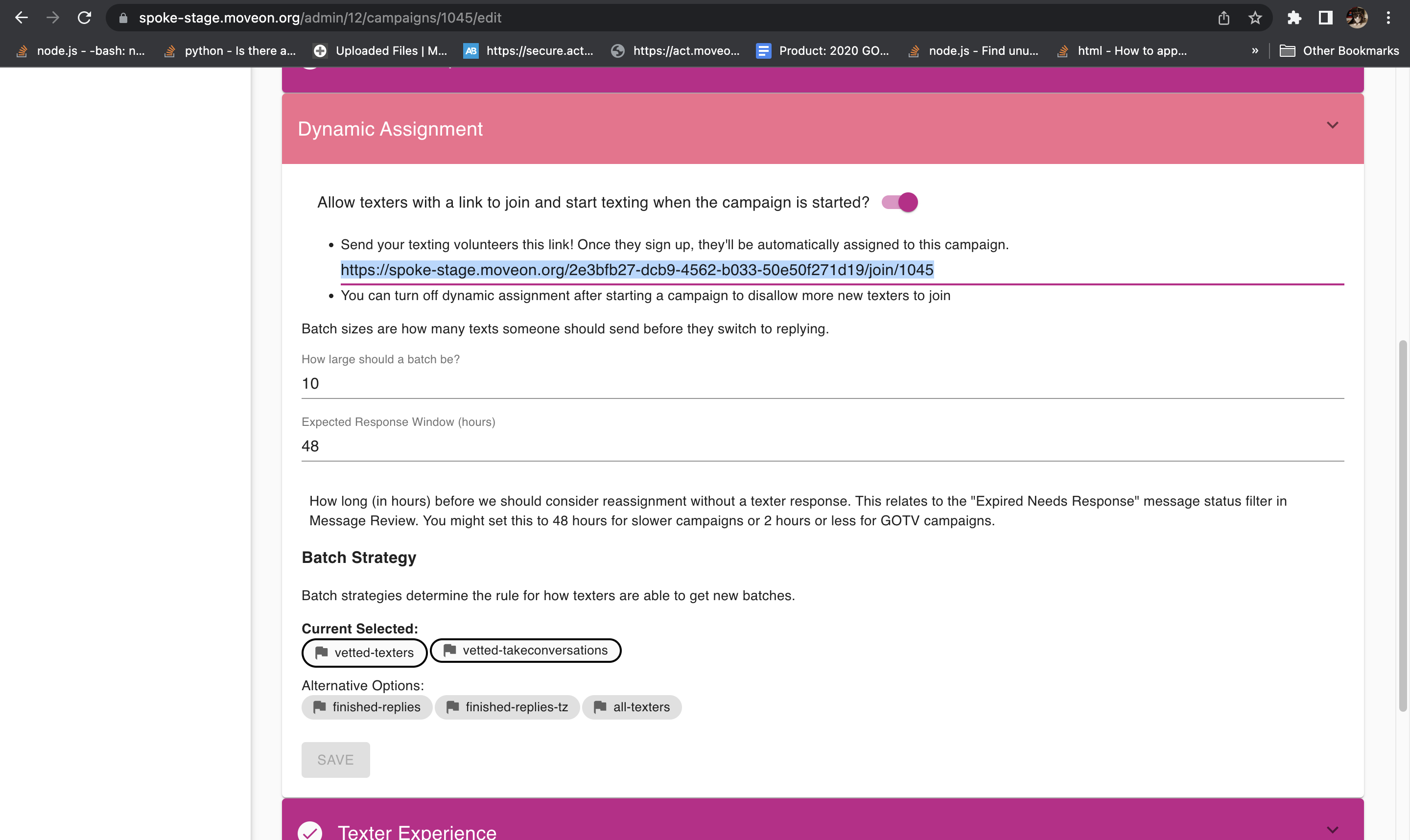Viewport: 1410px width, 840px height.
Task: Open the side panel icon
Action: [1325, 18]
